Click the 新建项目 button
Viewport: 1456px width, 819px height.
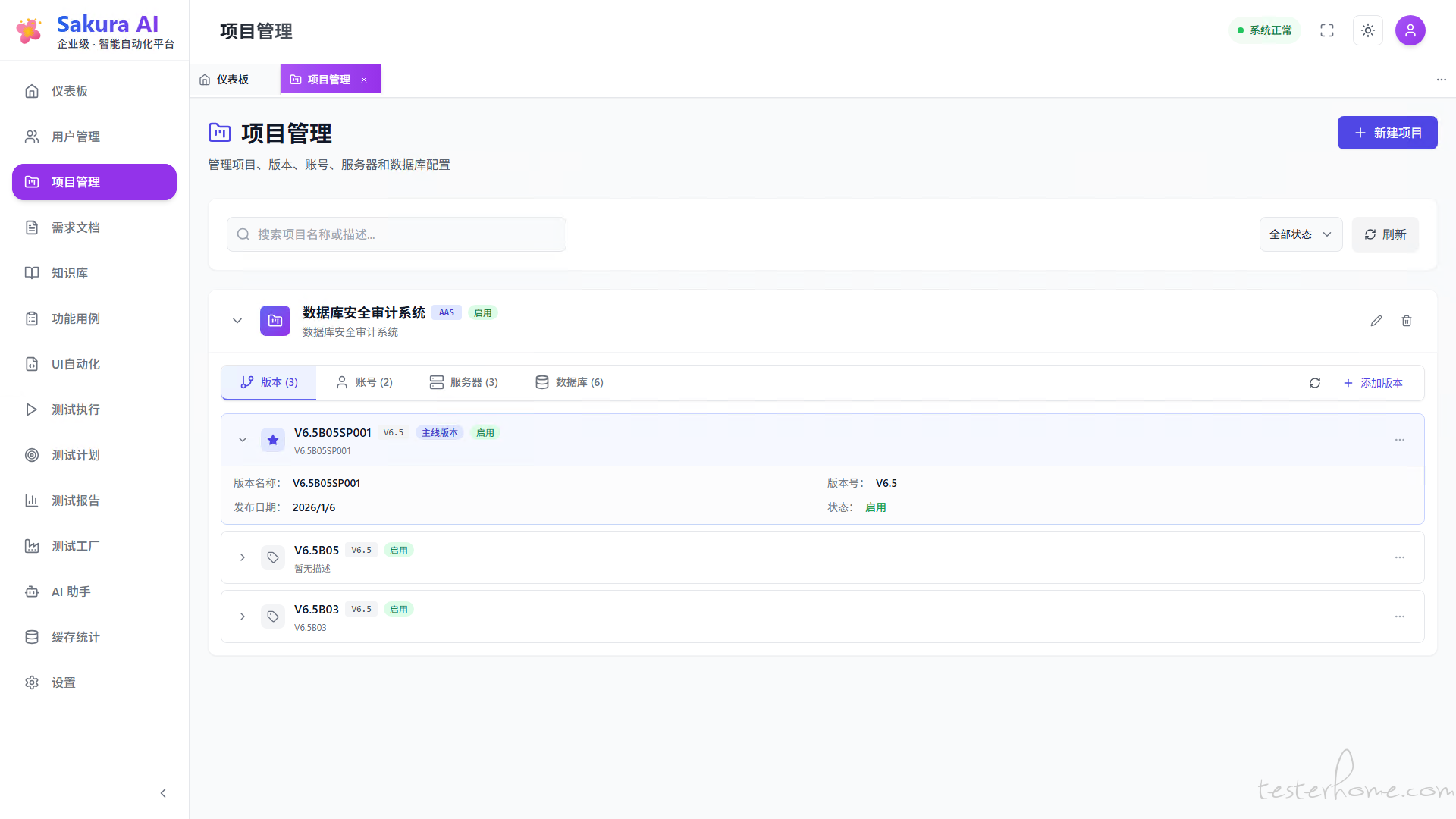[1387, 133]
